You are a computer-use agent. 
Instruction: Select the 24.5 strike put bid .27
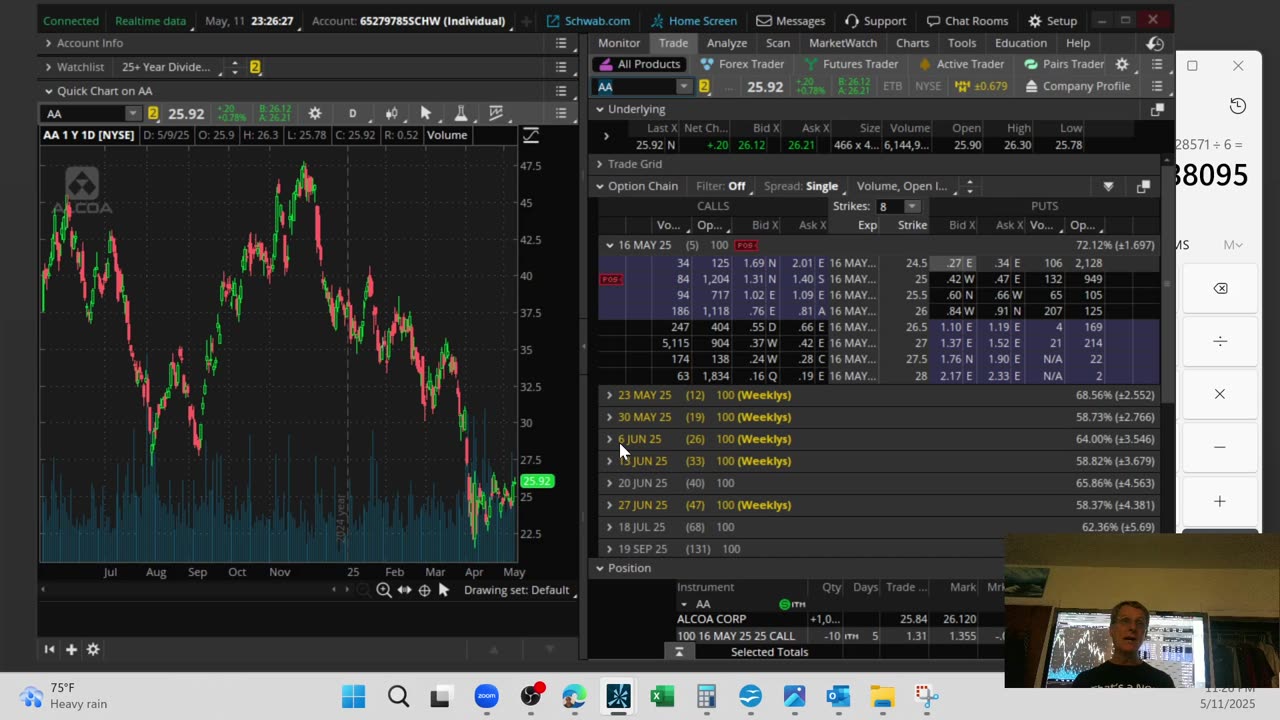coord(954,263)
